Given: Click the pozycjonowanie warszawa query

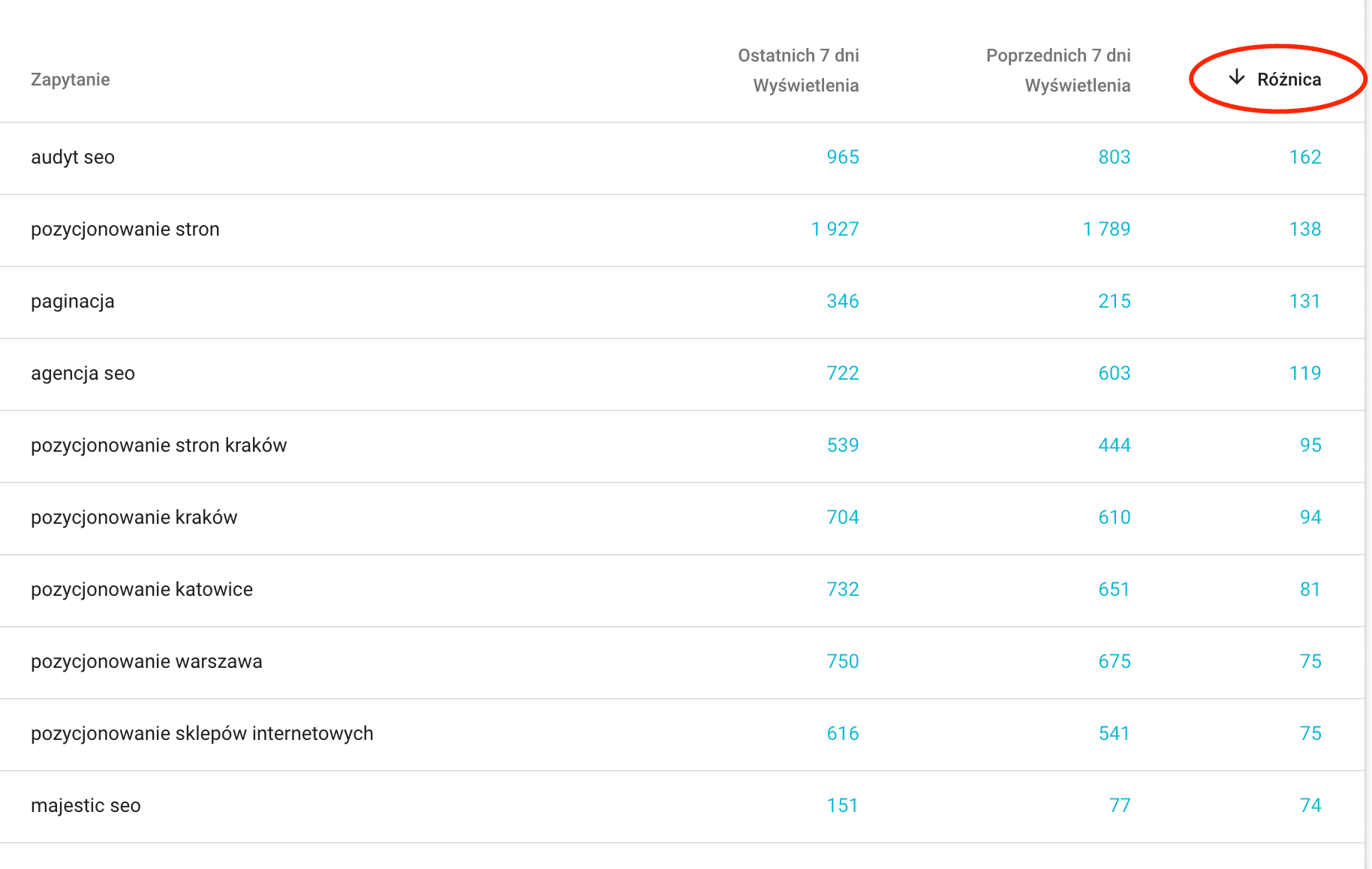Looking at the screenshot, I should pyautogui.click(x=147, y=662).
